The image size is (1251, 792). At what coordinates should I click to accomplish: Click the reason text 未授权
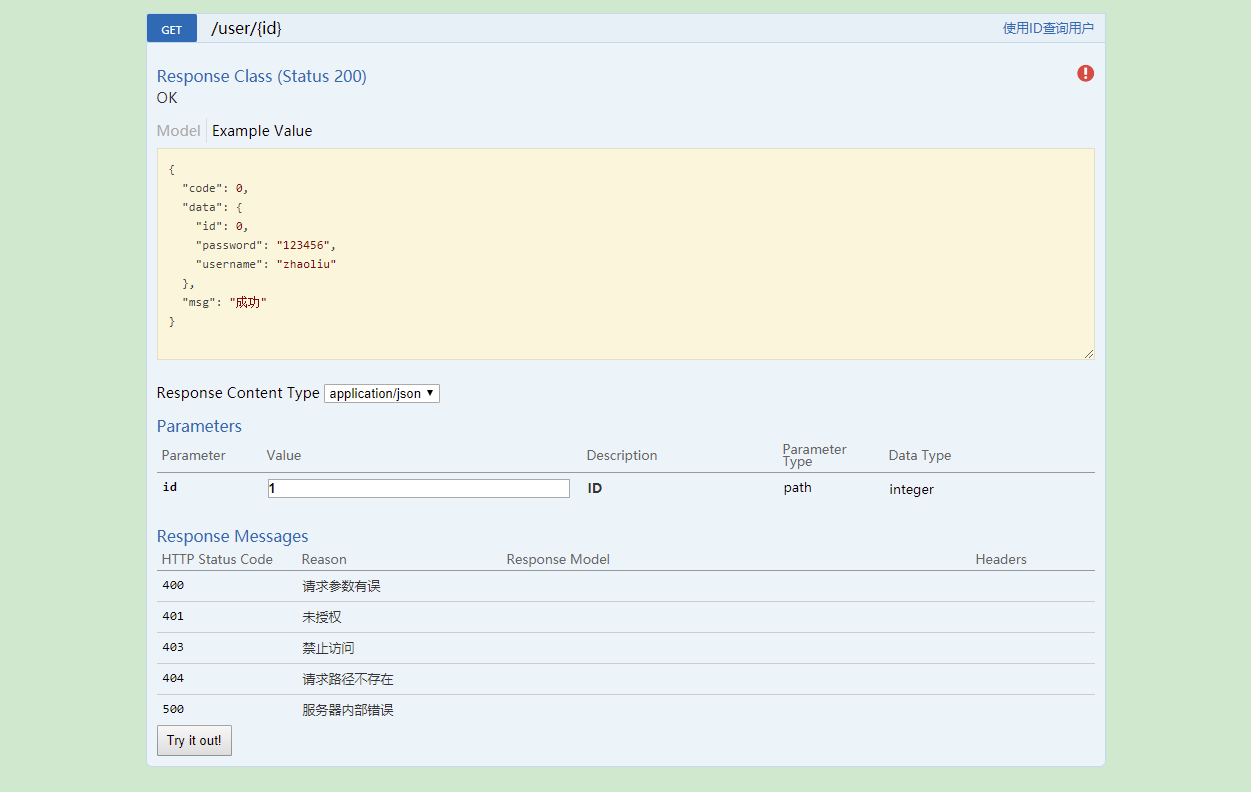(x=321, y=617)
